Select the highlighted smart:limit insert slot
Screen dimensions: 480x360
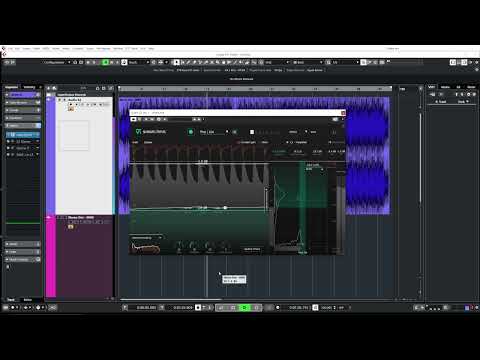click(23, 135)
